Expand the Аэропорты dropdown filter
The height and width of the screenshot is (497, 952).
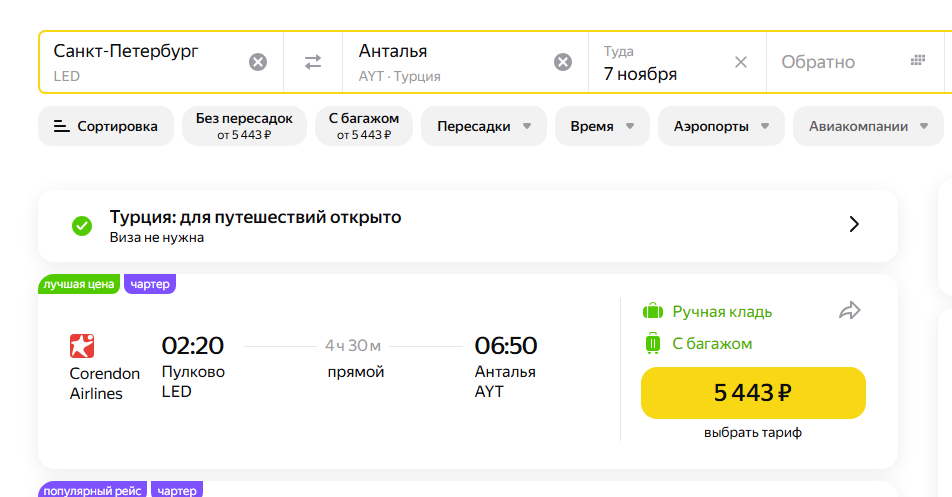click(x=721, y=126)
